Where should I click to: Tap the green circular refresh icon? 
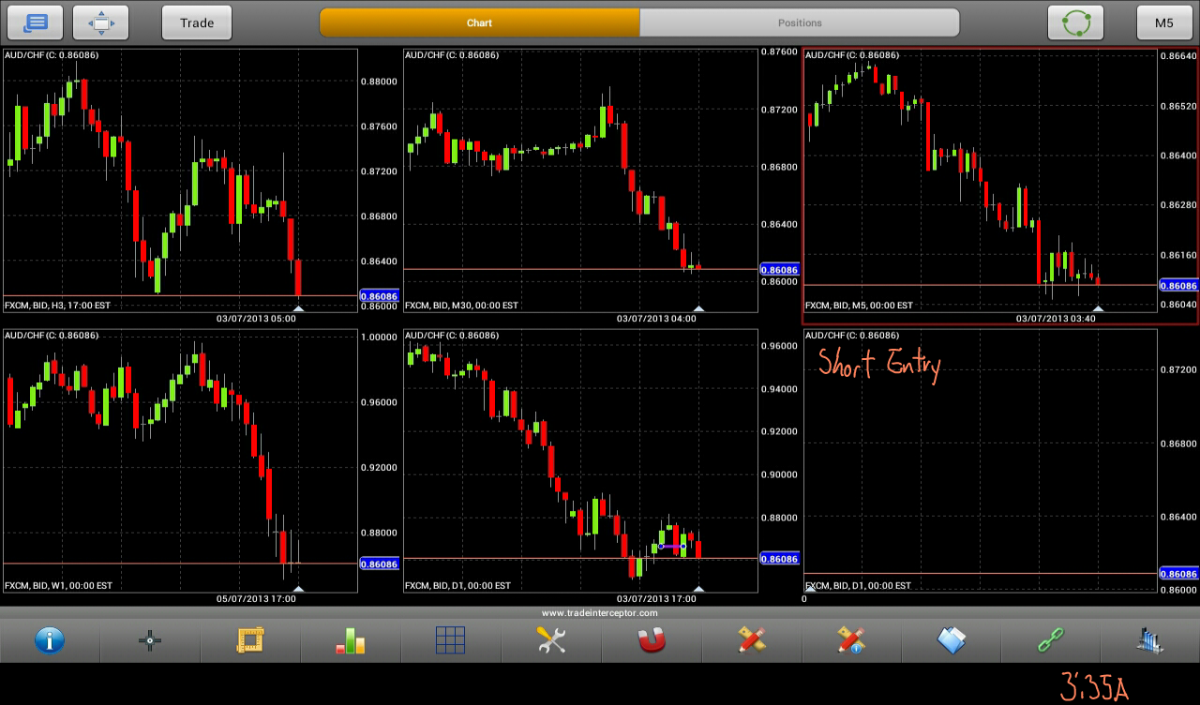1075,22
